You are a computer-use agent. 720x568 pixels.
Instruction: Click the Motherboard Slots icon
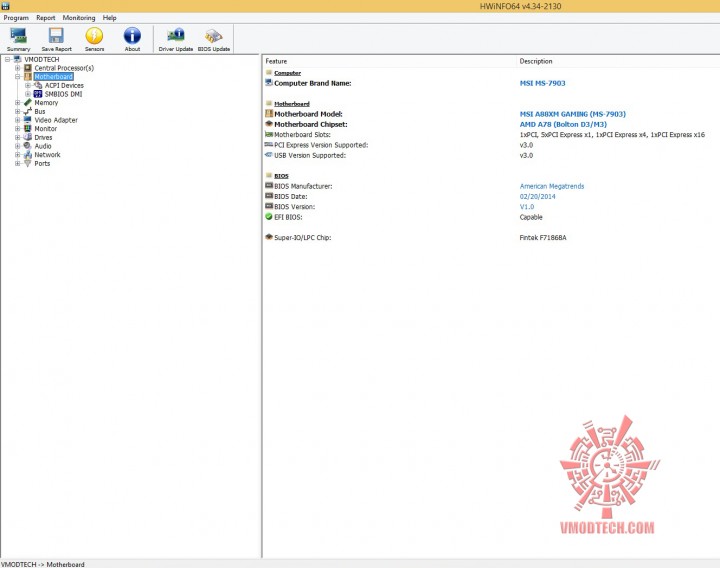pyautogui.click(x=269, y=135)
